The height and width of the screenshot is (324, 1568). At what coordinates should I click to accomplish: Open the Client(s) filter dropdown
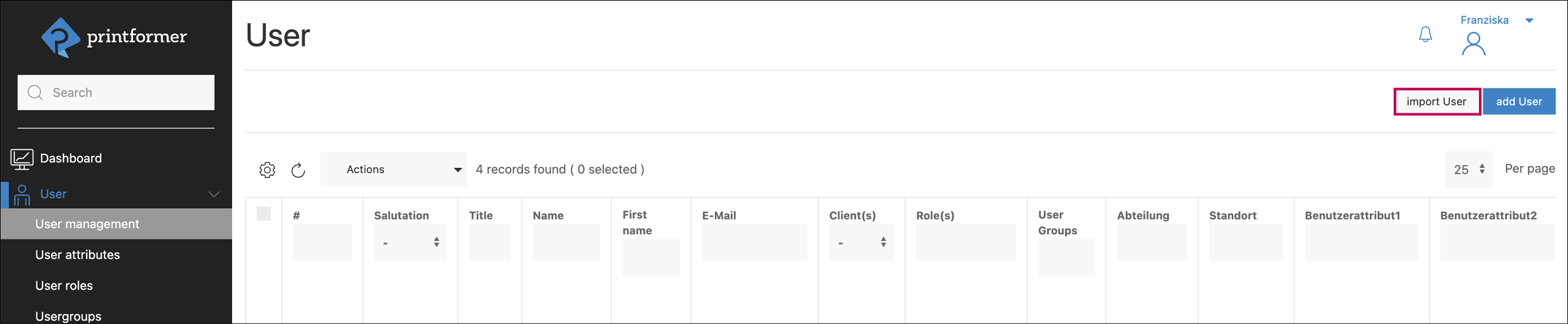[x=861, y=243]
